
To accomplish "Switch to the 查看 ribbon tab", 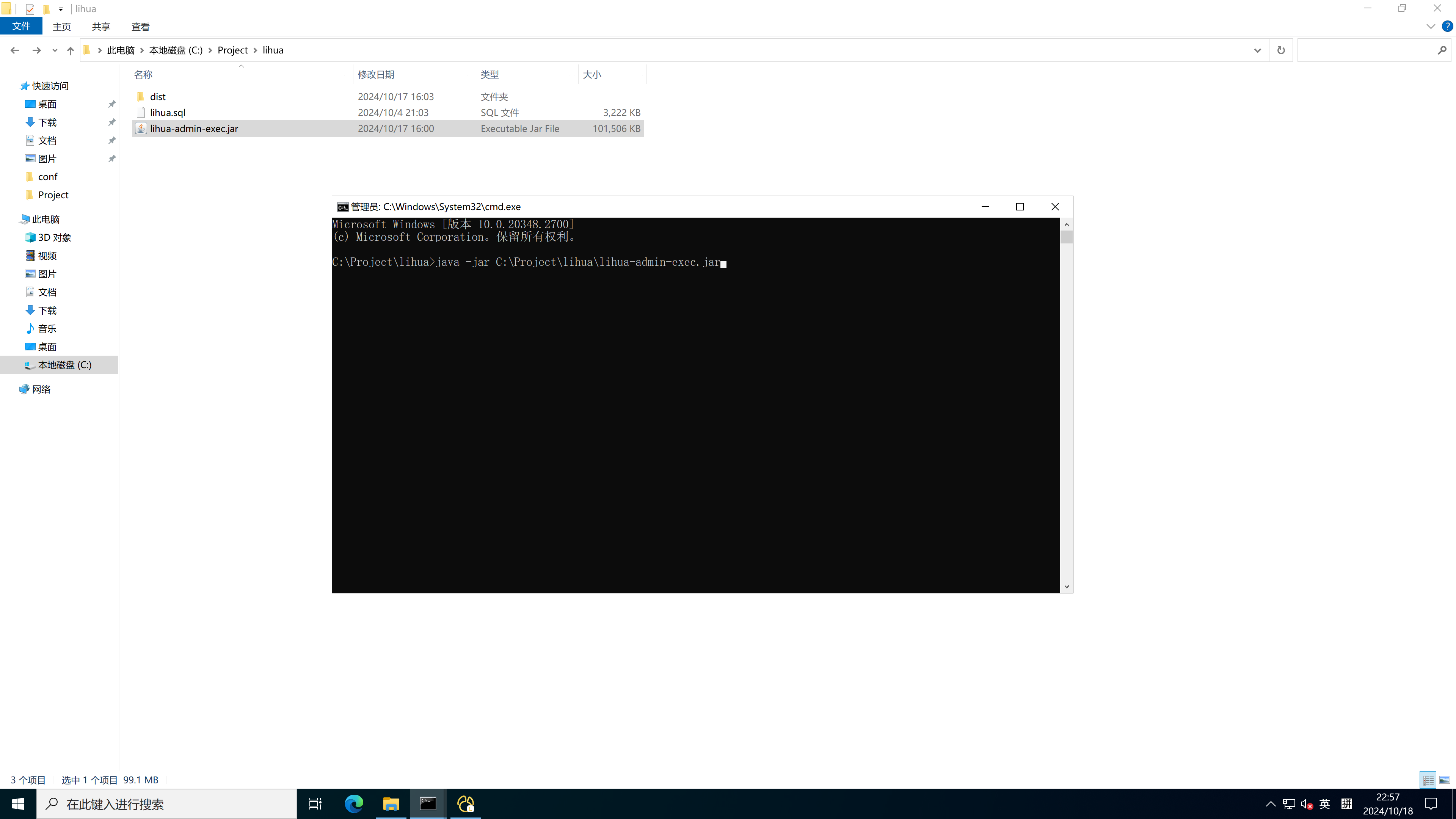I will [140, 26].
